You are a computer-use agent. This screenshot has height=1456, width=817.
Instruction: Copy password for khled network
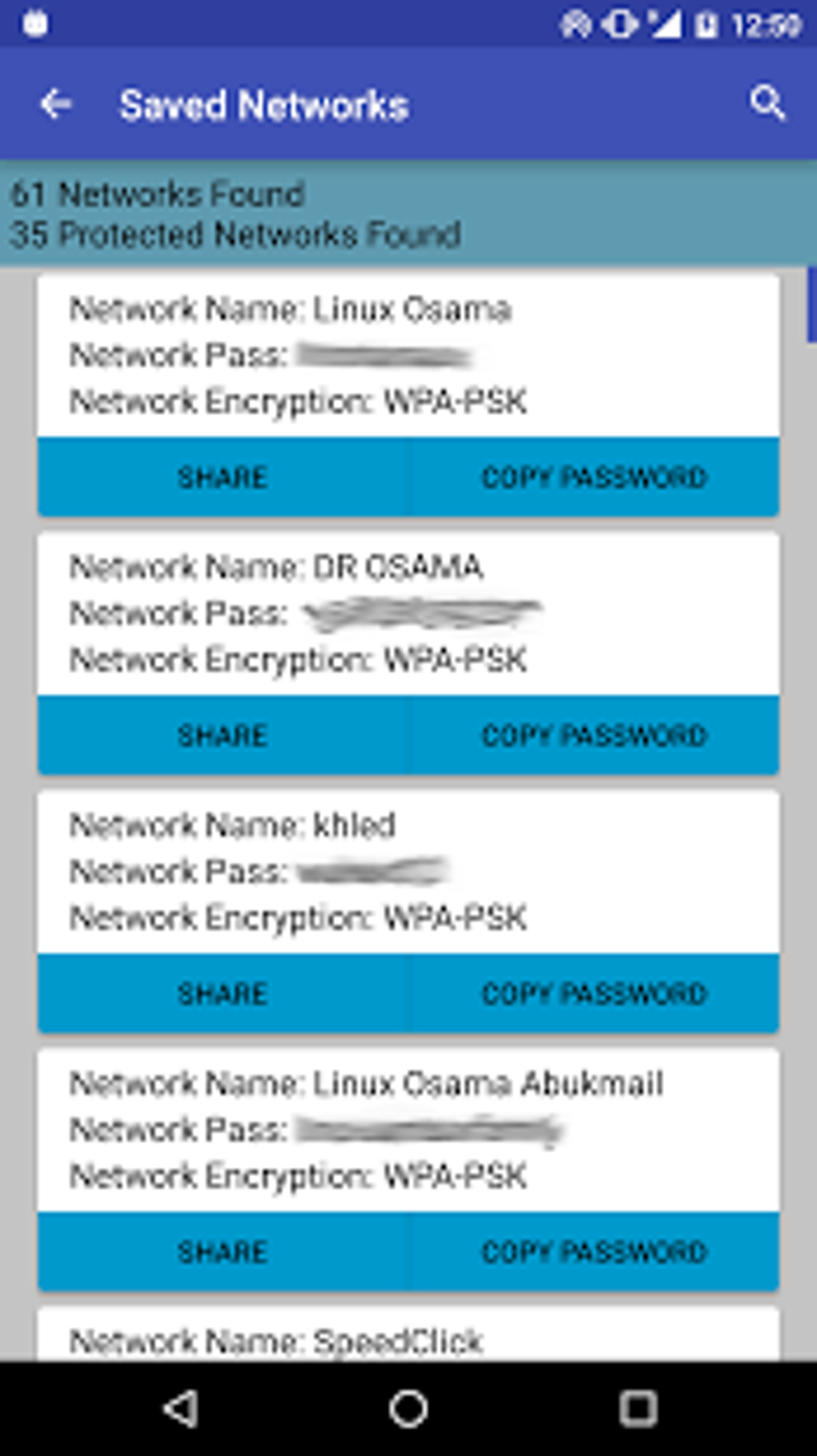click(x=594, y=994)
